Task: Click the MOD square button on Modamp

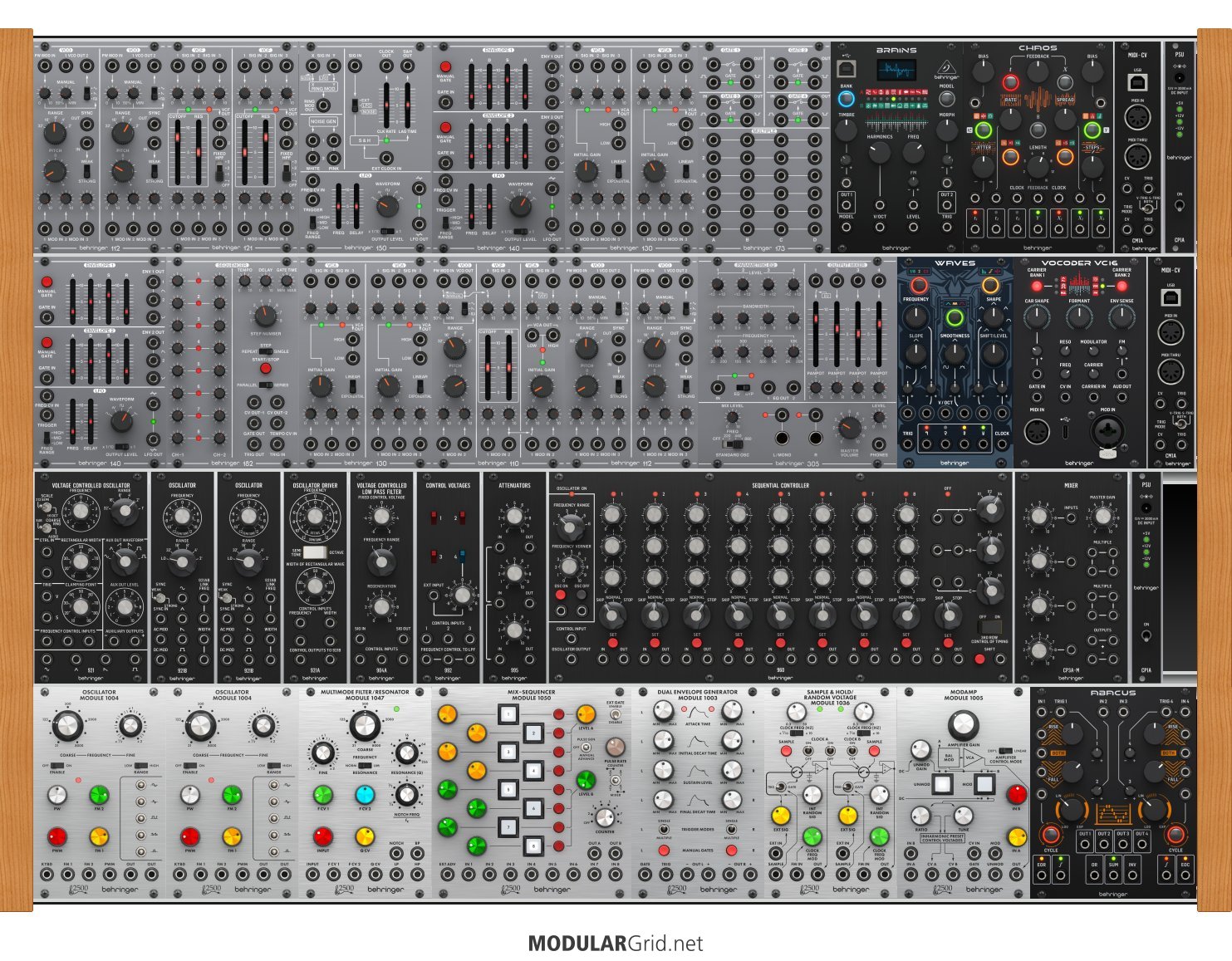Action: (x=984, y=783)
